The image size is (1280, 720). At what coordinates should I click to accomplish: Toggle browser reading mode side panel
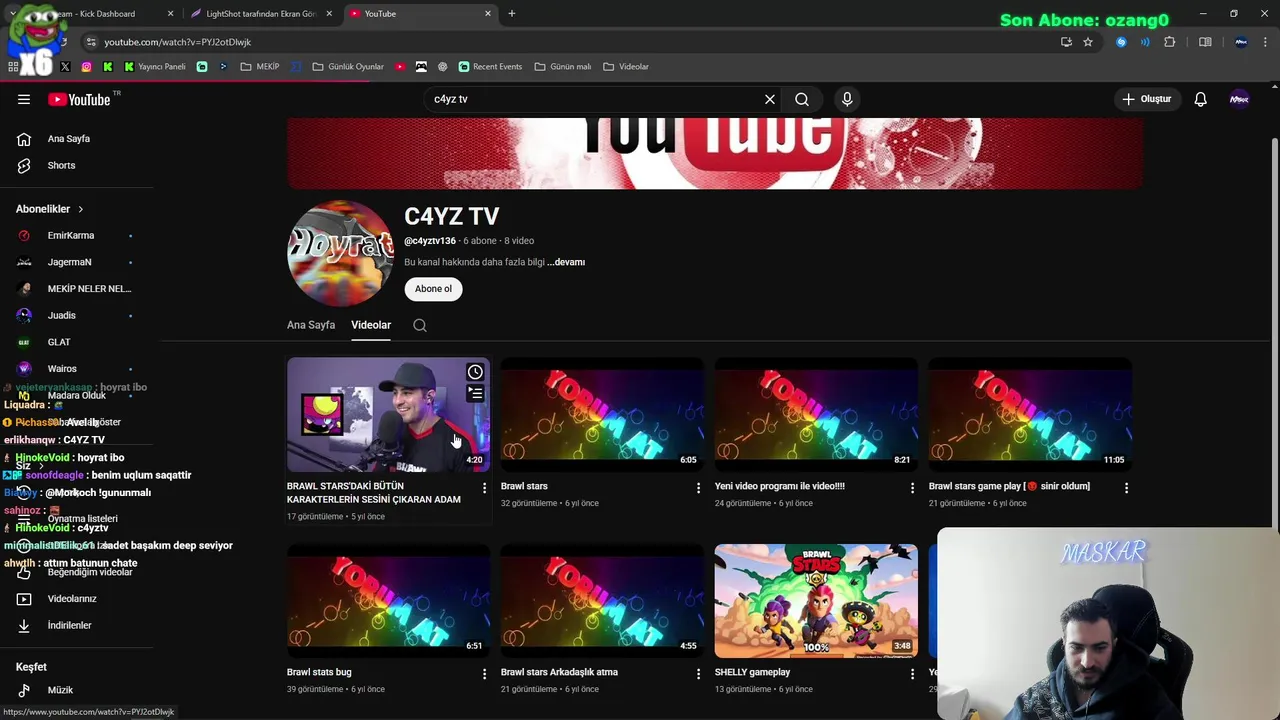coord(1205,42)
